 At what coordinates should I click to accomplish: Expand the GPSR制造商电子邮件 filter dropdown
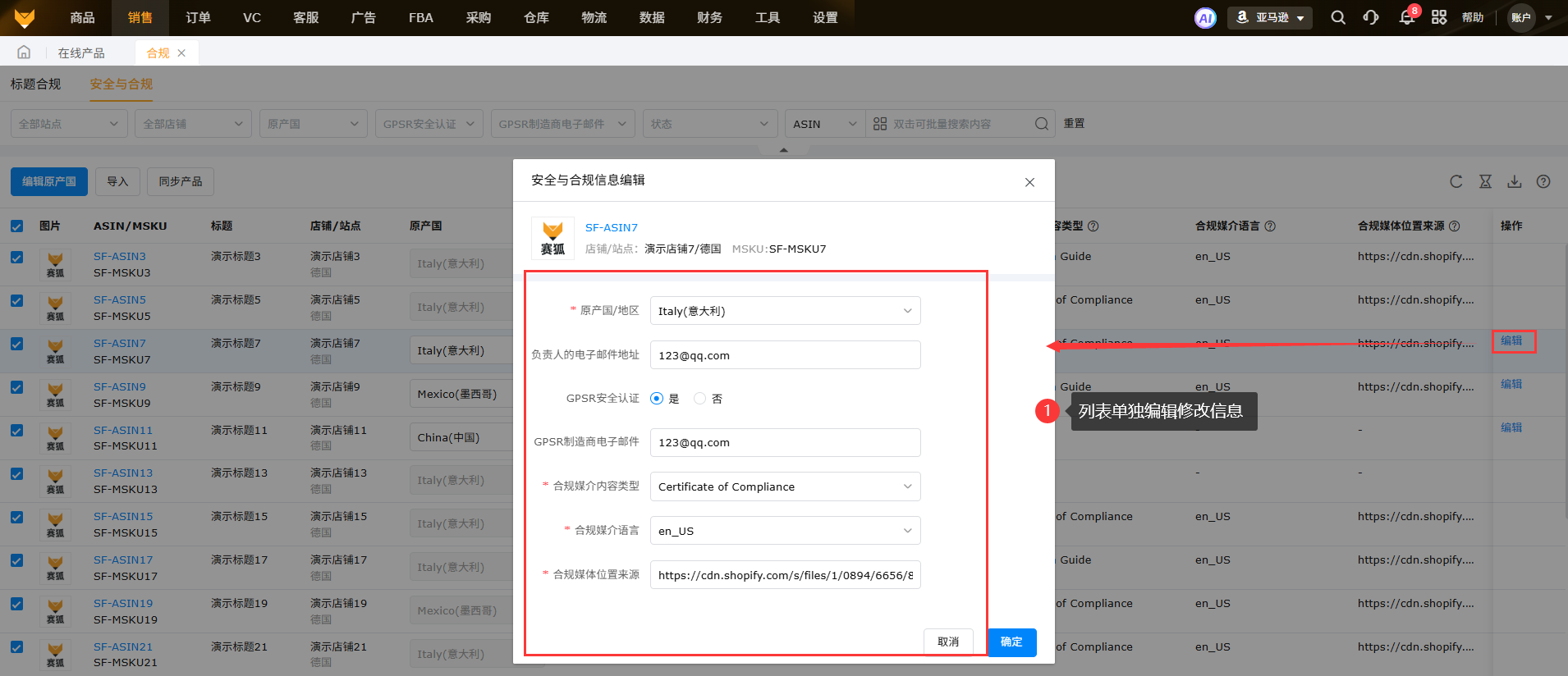pos(562,124)
